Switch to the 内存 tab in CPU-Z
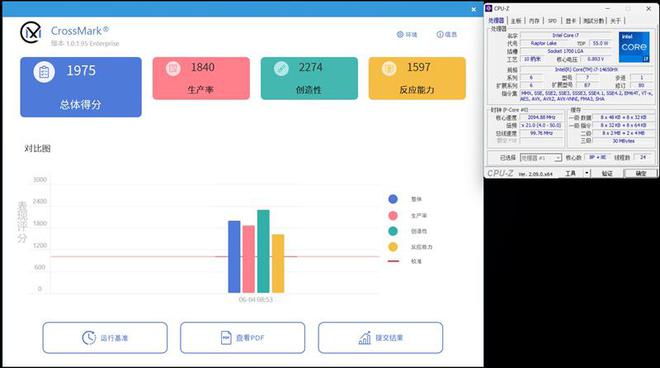The height and width of the screenshot is (368, 660). coord(534,21)
